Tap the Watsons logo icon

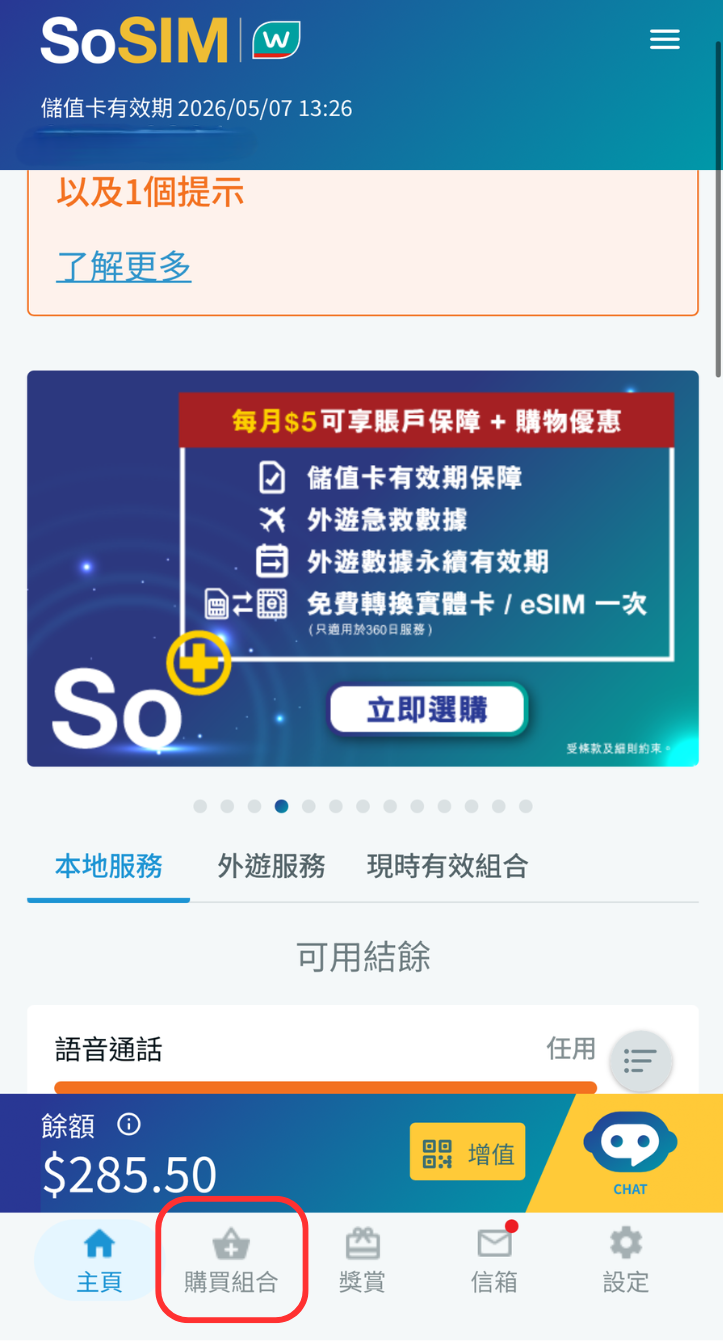276,40
